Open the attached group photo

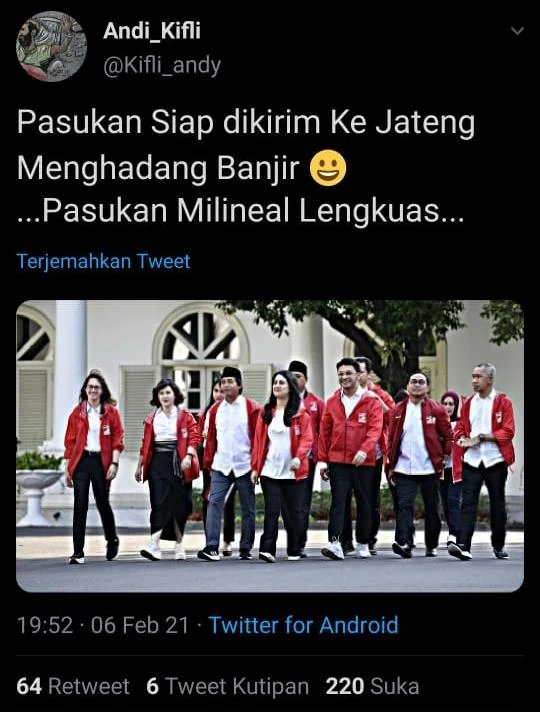270,446
